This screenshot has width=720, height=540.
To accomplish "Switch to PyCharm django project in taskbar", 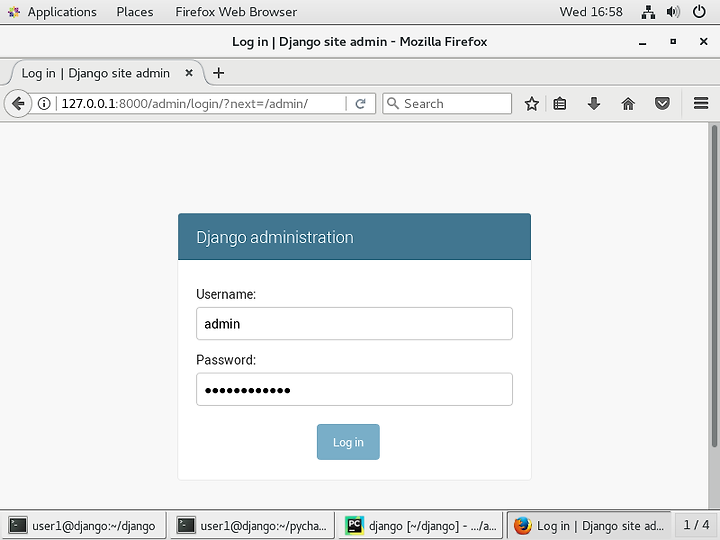I will tap(420, 525).
